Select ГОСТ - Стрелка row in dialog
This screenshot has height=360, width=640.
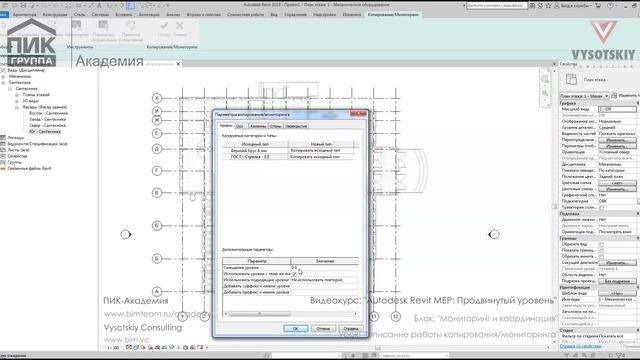click(x=288, y=157)
